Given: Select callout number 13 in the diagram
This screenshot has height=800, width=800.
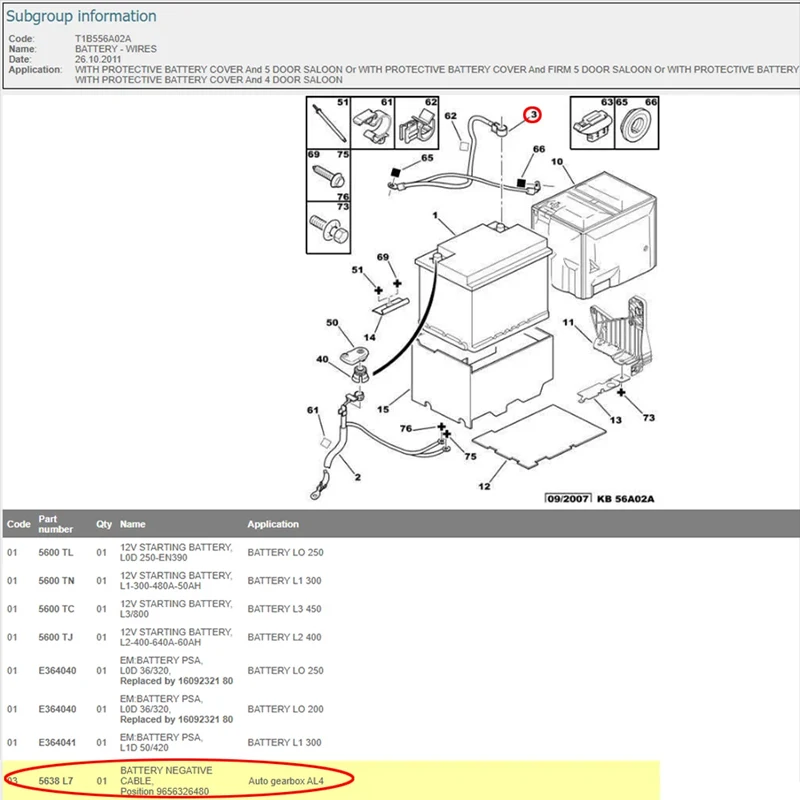Looking at the screenshot, I should click(616, 420).
